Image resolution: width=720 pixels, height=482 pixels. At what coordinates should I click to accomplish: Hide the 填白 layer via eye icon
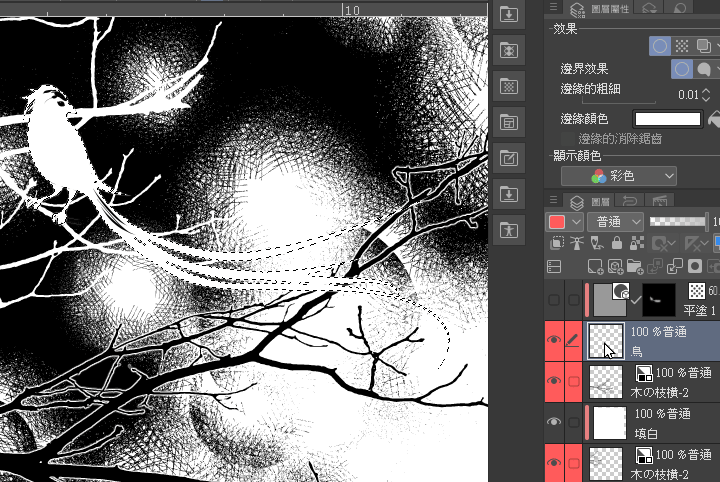tap(554, 421)
